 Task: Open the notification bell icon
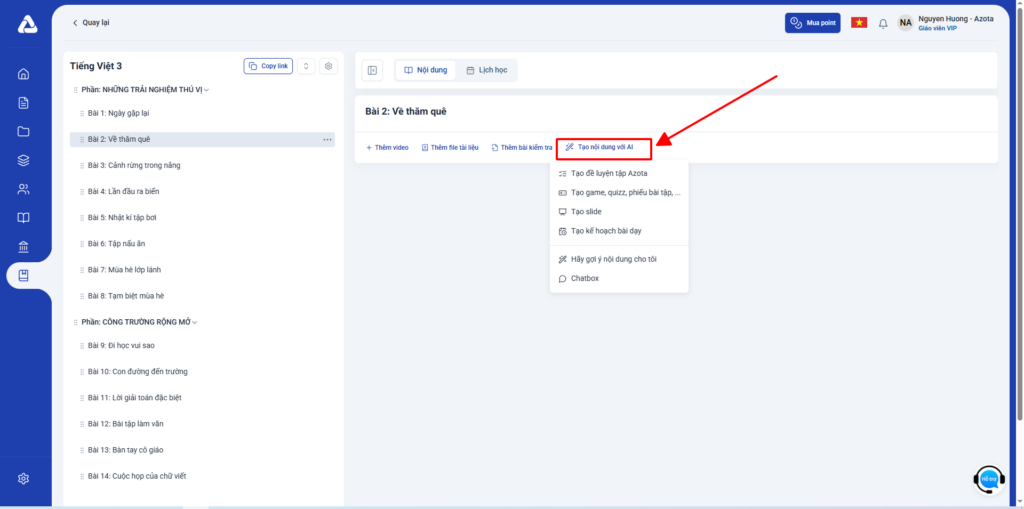click(883, 23)
